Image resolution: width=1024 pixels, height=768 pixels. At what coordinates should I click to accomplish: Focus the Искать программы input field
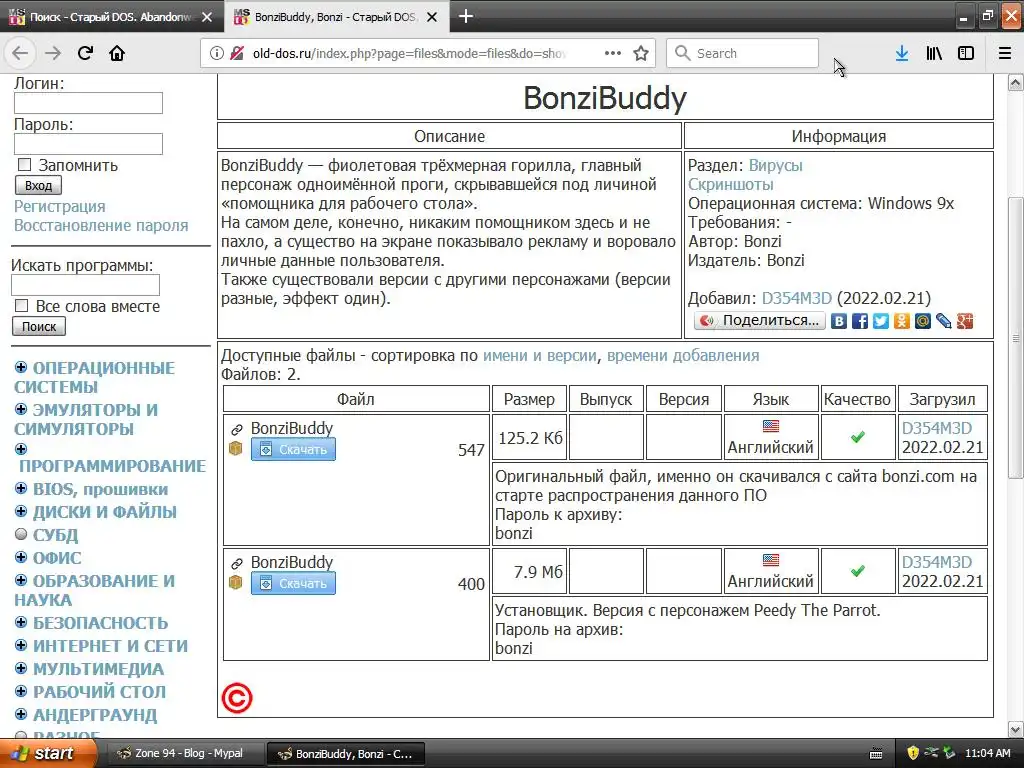pyautogui.click(x=86, y=285)
